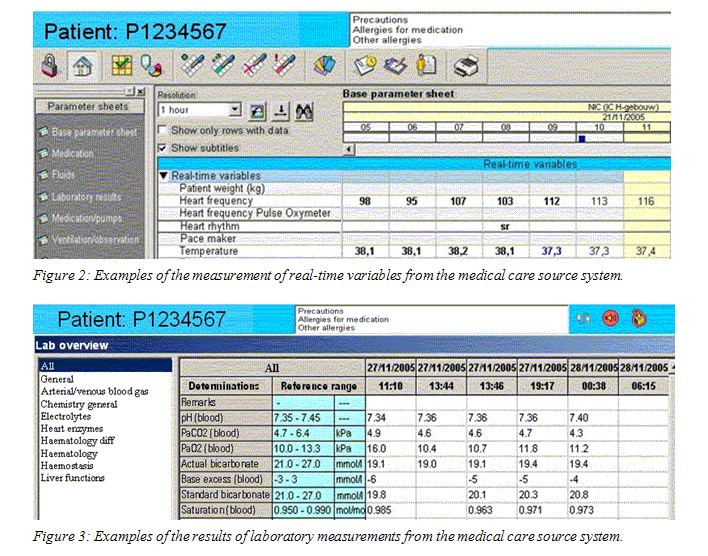Screen dimensions: 708x556
Task: Open the Resolution 1 hour dropdown
Action: [234, 110]
